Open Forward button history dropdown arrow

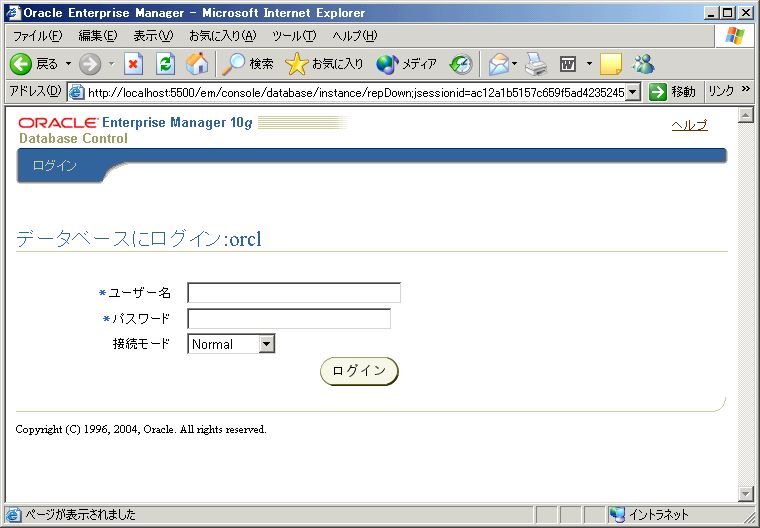coord(111,64)
